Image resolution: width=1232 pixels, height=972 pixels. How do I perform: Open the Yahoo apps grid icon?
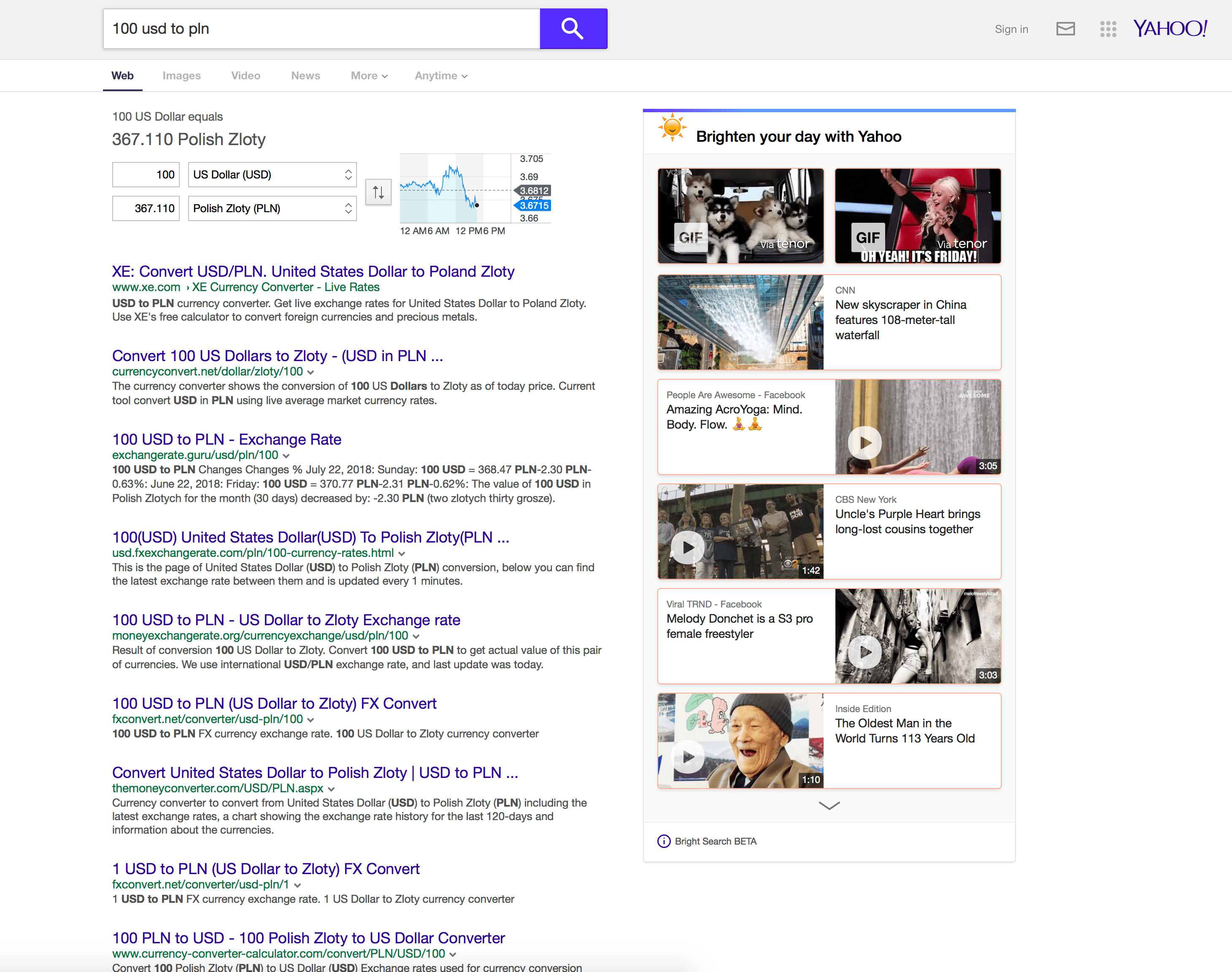[x=1108, y=29]
